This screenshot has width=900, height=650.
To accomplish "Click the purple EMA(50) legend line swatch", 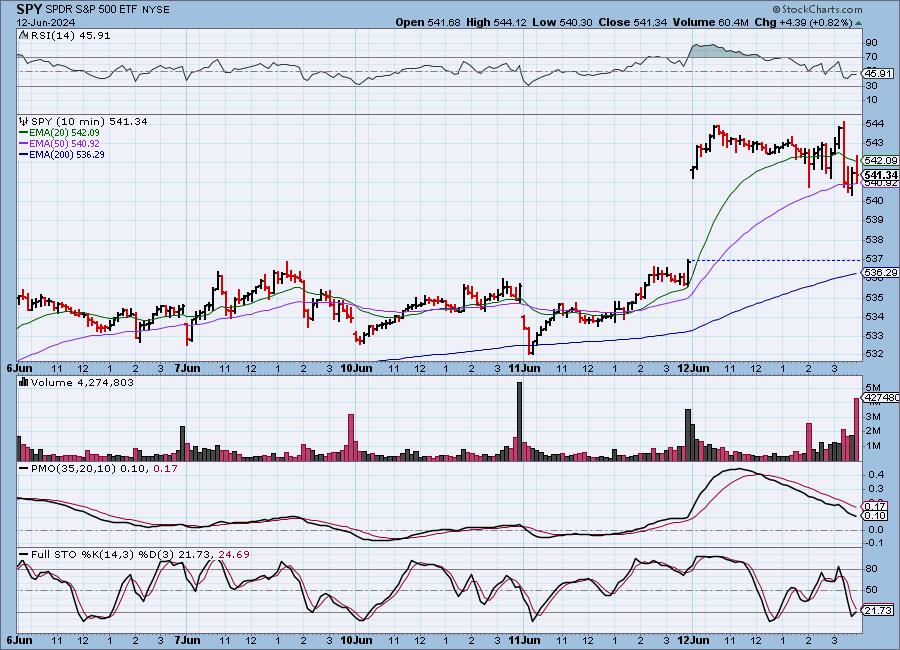I will pos(24,144).
